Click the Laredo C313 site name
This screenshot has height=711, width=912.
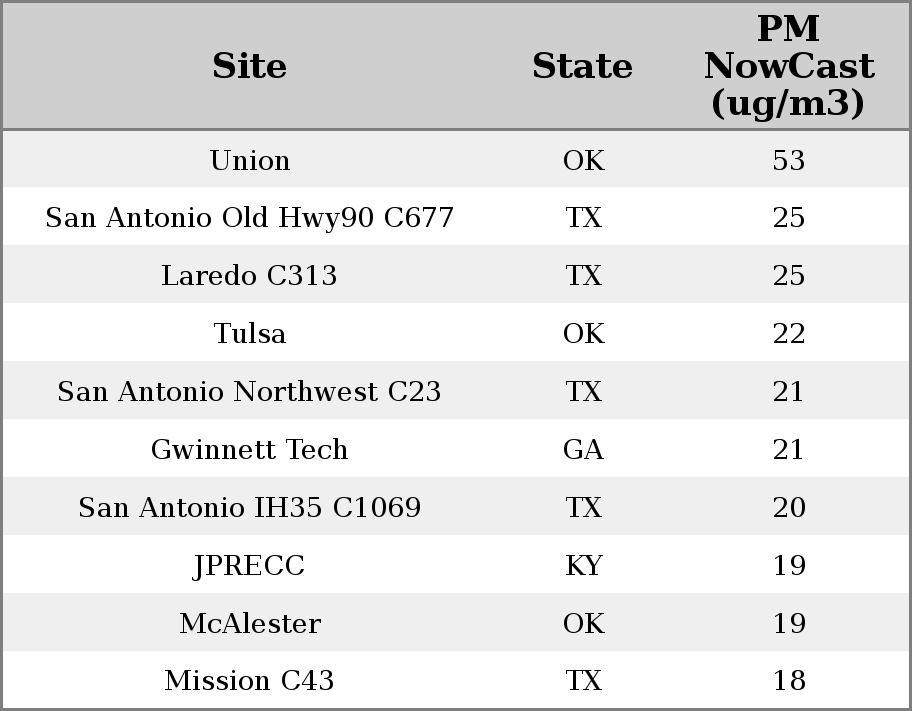tap(249, 275)
